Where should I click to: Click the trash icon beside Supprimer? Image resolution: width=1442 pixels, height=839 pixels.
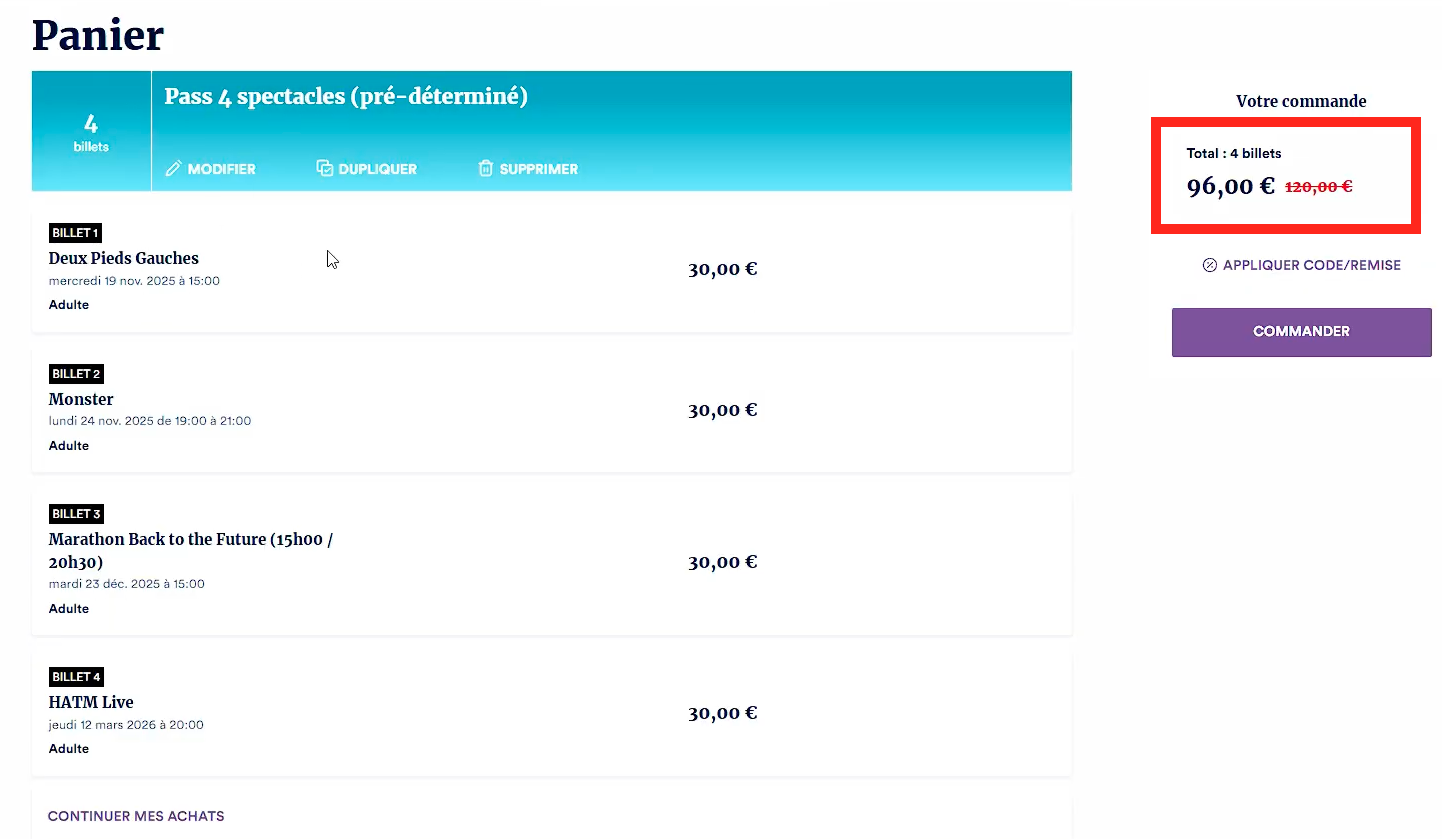pos(486,169)
